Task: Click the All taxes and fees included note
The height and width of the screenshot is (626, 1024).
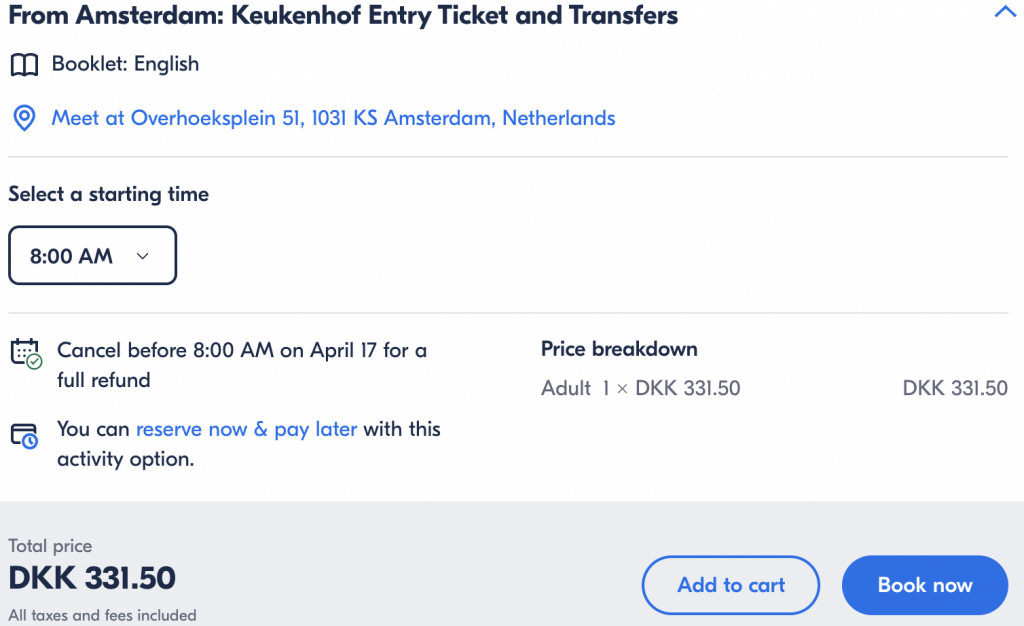Action: 103,615
